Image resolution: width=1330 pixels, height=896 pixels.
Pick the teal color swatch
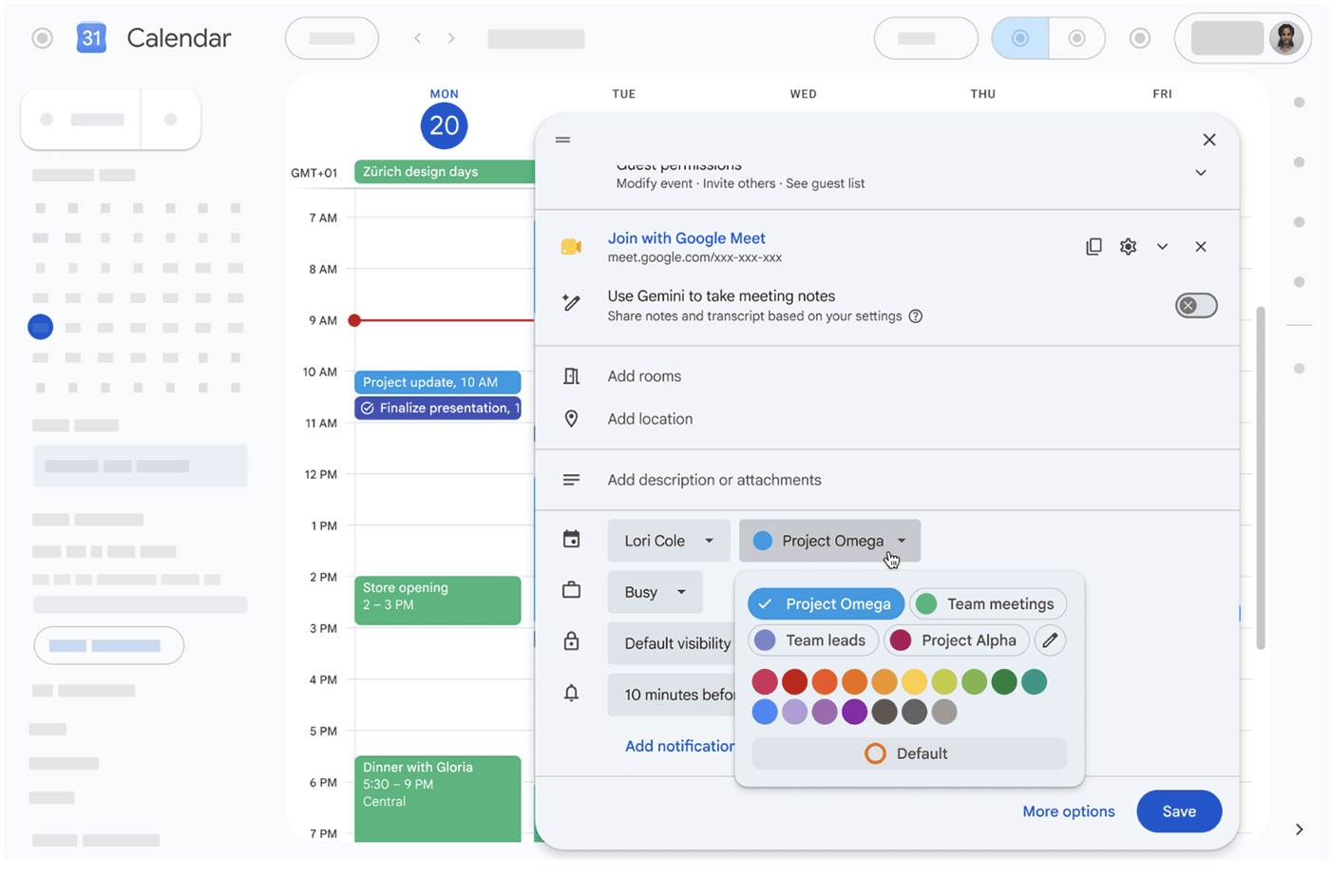coord(1034,681)
